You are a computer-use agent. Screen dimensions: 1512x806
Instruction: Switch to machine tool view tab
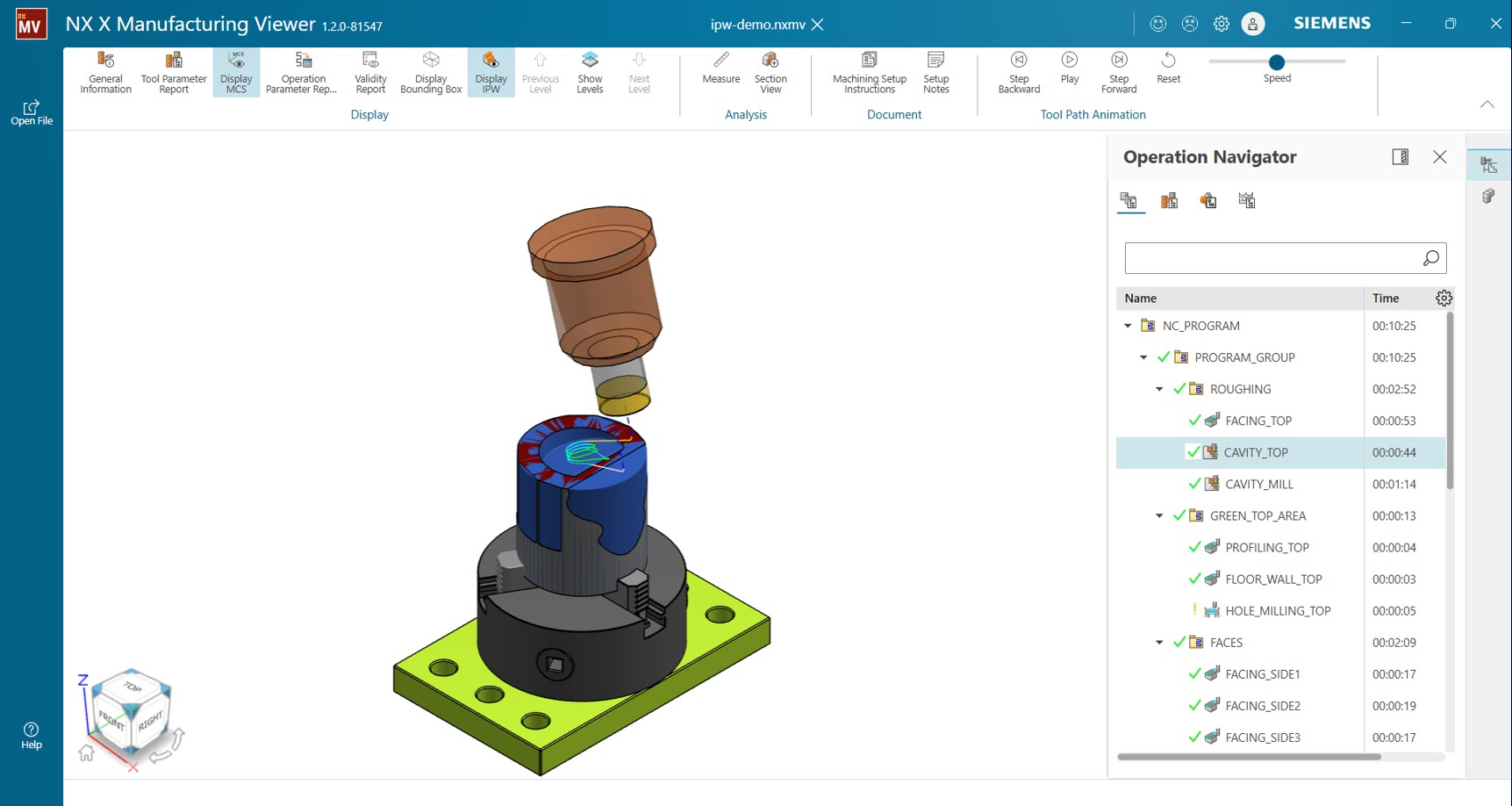tap(1169, 201)
